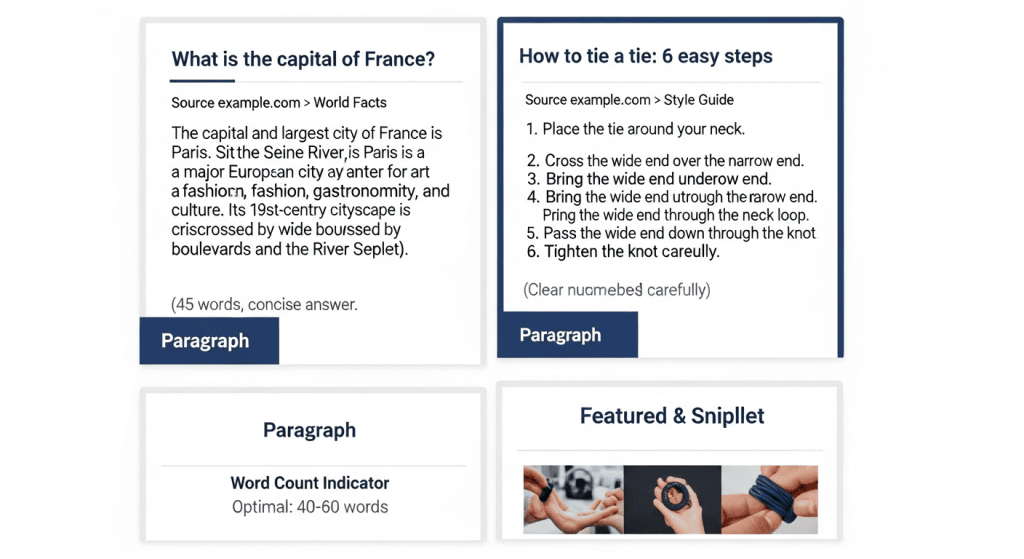Click the "How to tie a tie: 6 easy steps" title

(645, 56)
